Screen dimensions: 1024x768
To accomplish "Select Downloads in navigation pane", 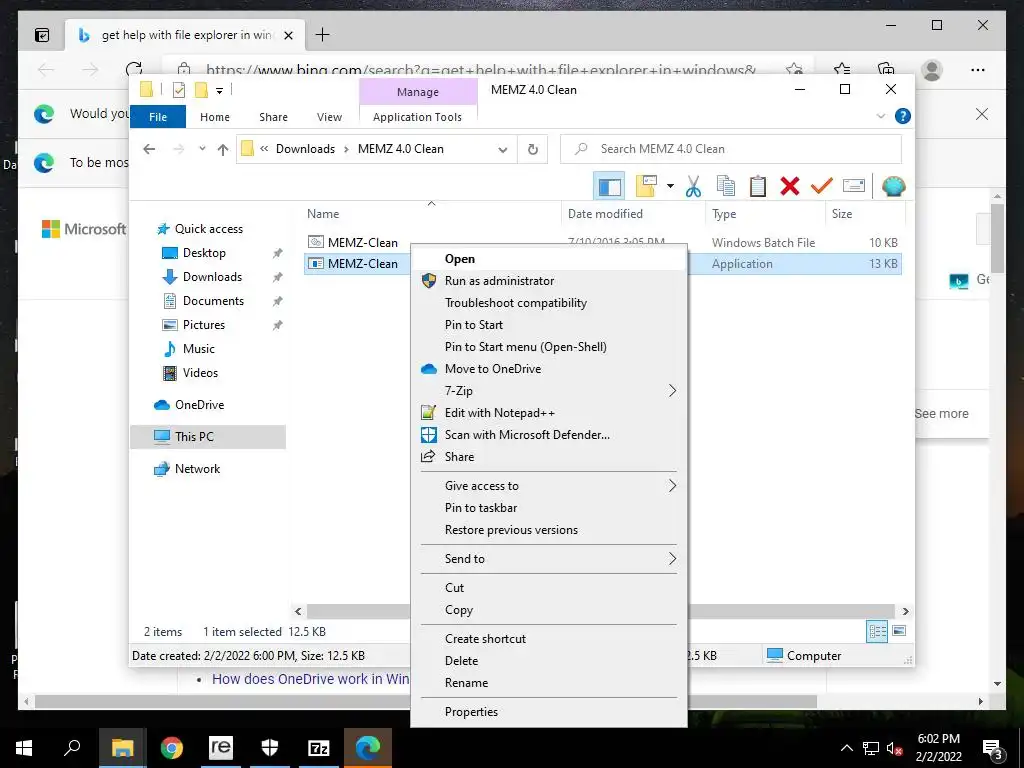I will pos(212,277).
